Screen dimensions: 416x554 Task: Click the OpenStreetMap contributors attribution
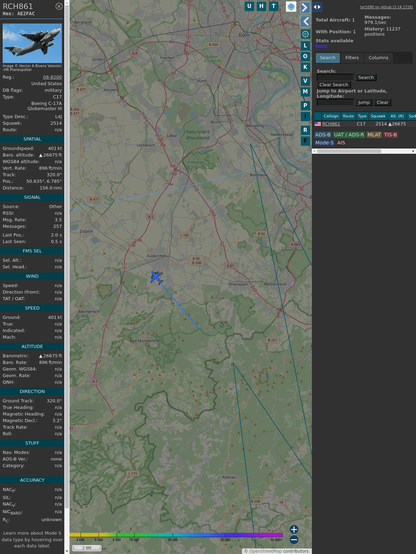pyautogui.click(x=276, y=551)
